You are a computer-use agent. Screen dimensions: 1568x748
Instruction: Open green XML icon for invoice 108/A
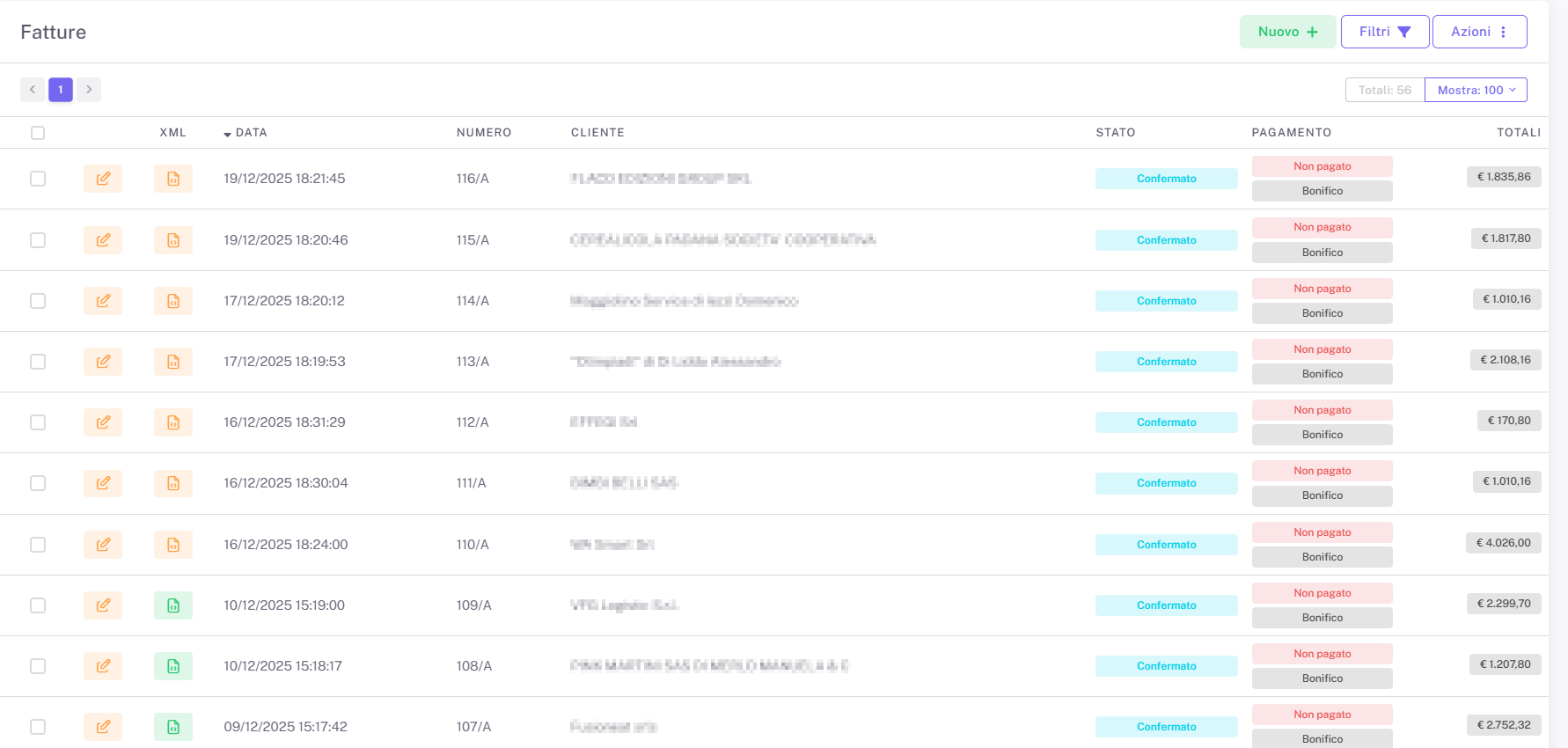pos(173,666)
